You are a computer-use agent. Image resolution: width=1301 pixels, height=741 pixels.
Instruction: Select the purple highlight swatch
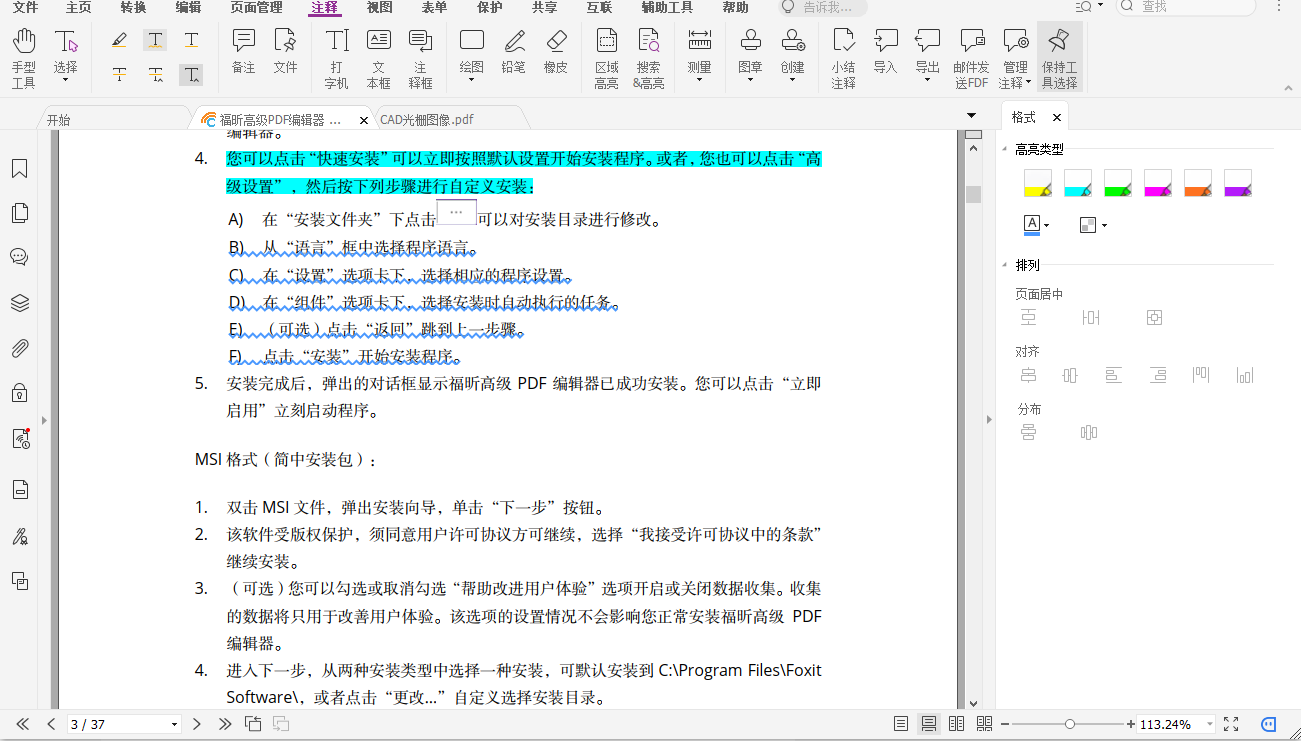pyautogui.click(x=1238, y=183)
